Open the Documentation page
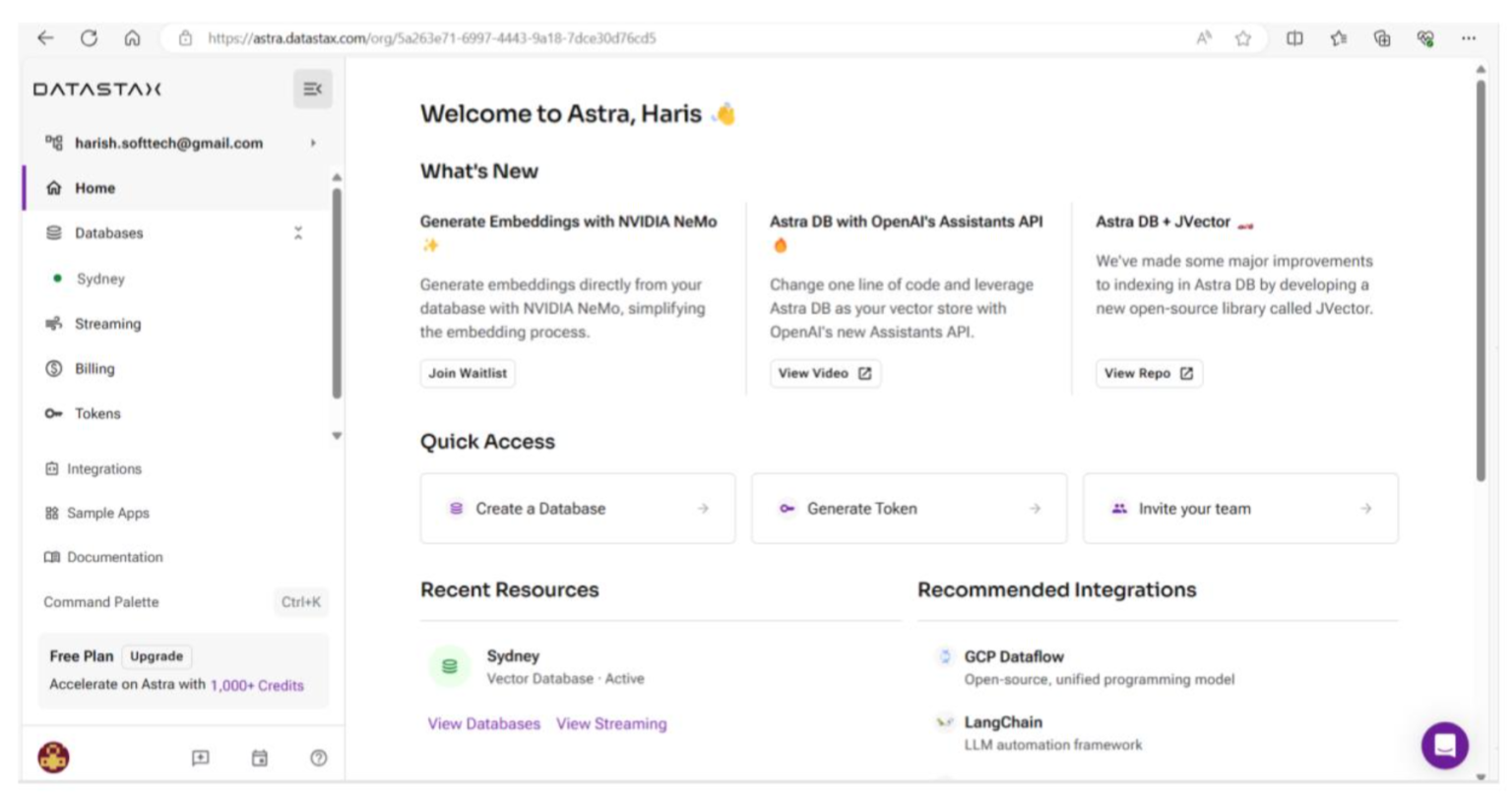The width and height of the screenshot is (1512, 796). 113,557
